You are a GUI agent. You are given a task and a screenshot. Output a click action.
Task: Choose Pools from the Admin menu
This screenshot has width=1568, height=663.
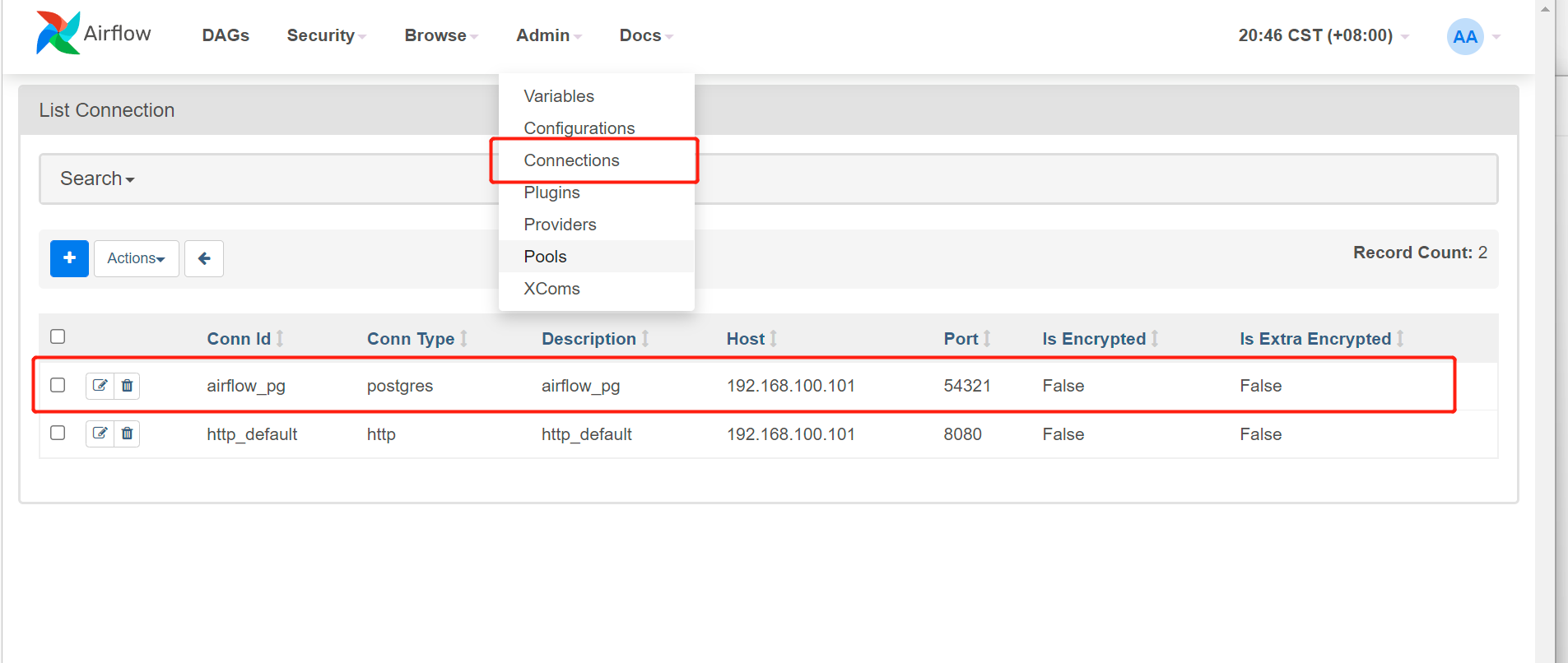point(545,257)
